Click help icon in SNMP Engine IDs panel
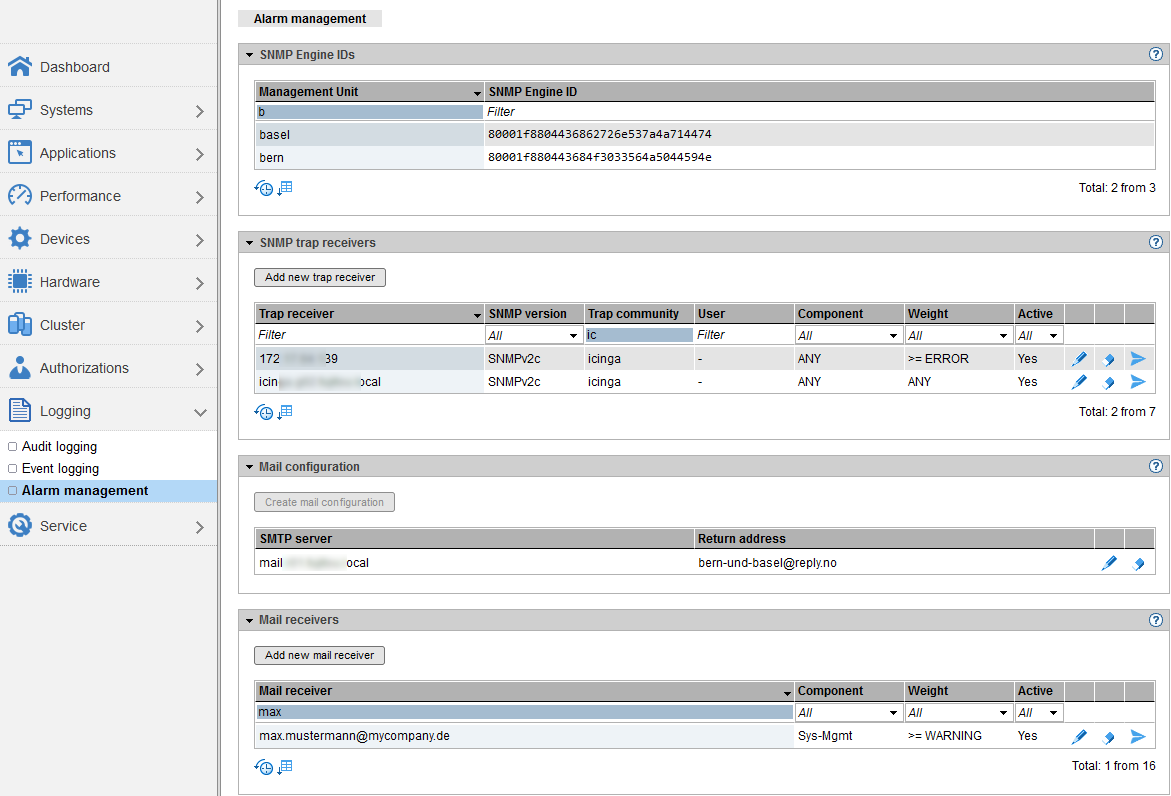This screenshot has width=1171, height=796. pos(1156,55)
